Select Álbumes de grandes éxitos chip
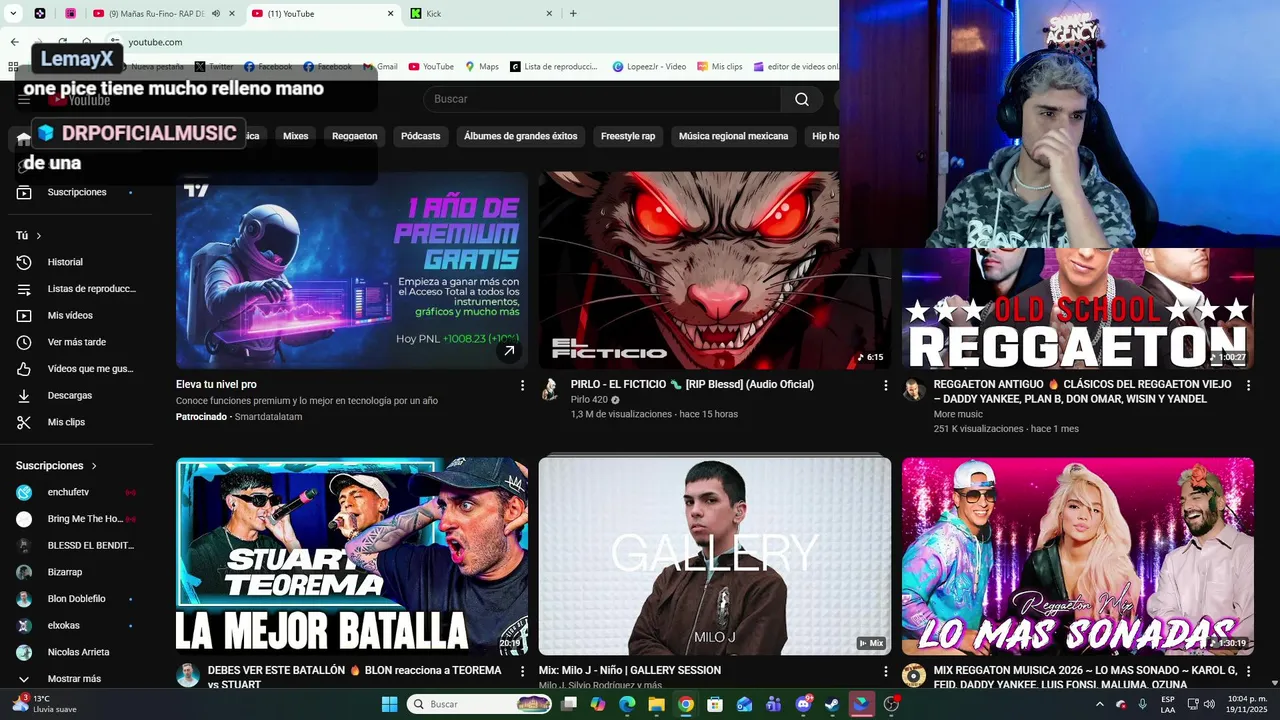The image size is (1280, 720). [x=521, y=136]
